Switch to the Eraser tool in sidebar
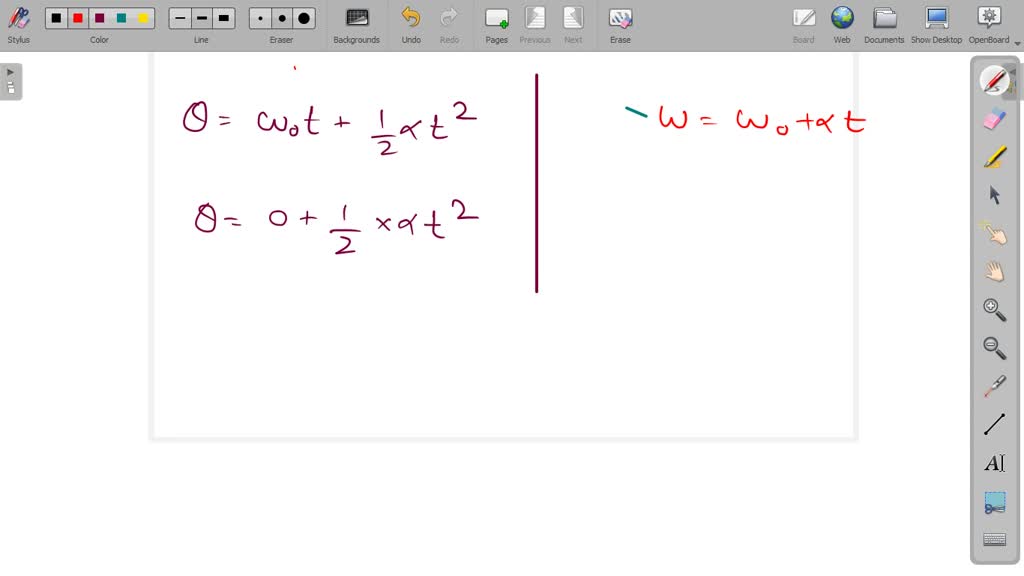The image size is (1024, 576). point(994,119)
